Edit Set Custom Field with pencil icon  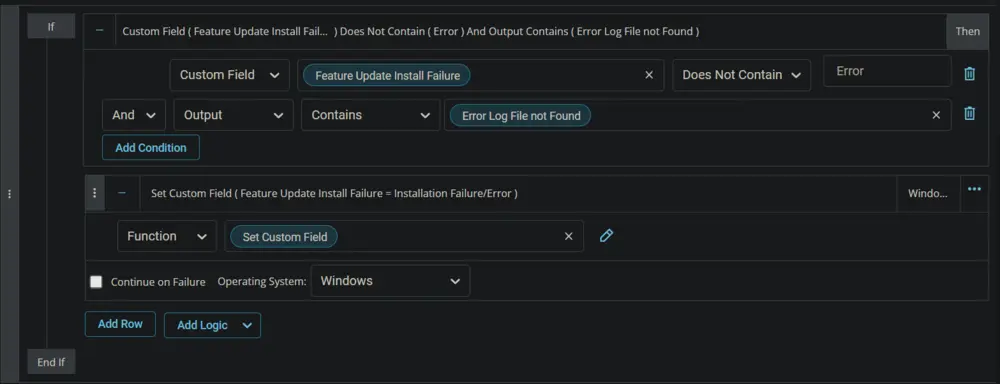point(607,236)
